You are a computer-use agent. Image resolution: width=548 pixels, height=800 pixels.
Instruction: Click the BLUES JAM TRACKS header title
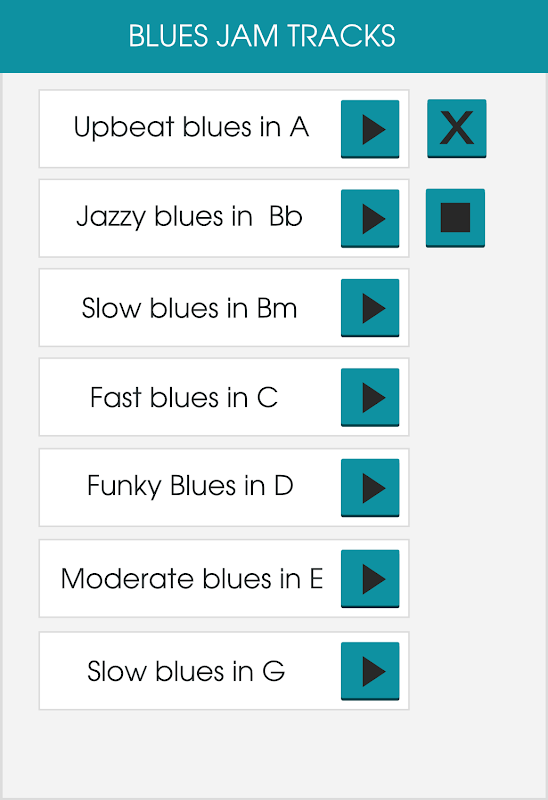coord(262,36)
